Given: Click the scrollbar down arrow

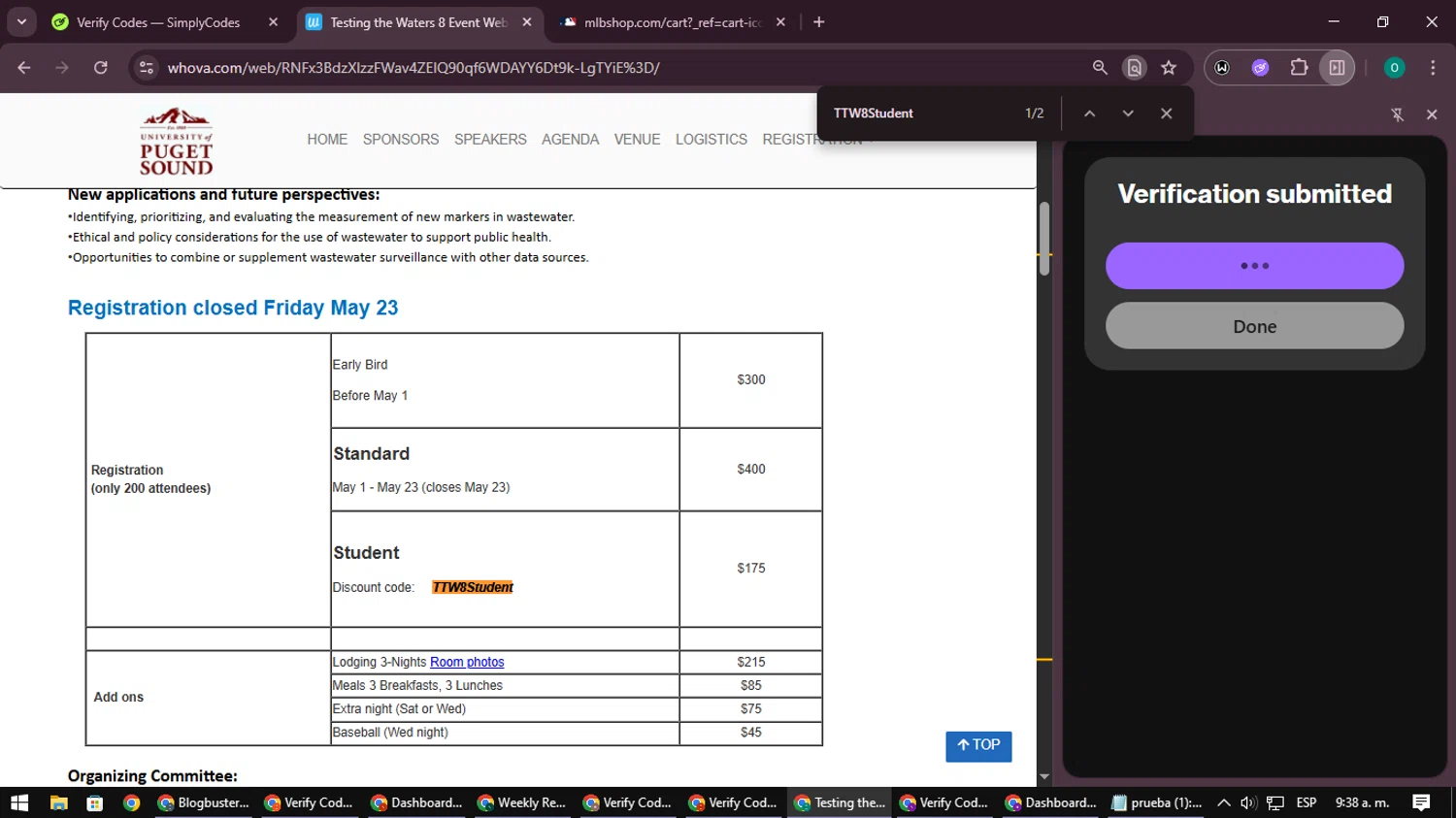Looking at the screenshot, I should coord(1044,776).
